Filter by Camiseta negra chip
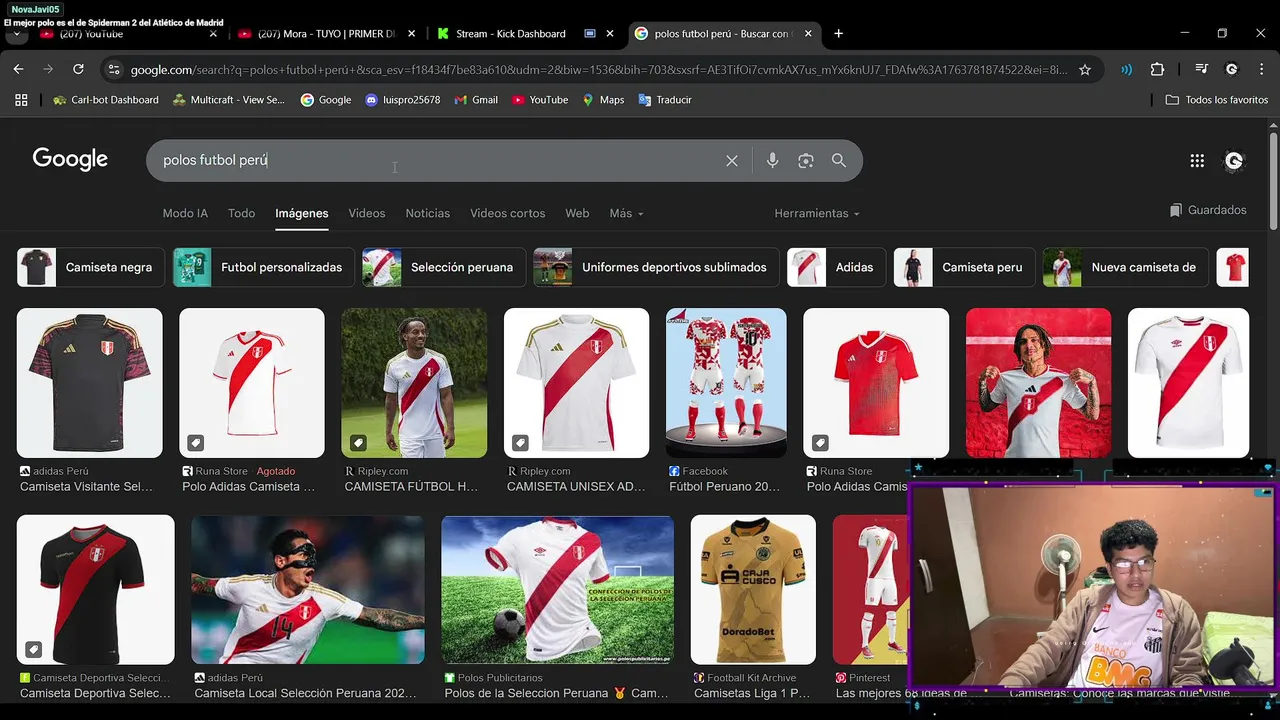 point(91,267)
